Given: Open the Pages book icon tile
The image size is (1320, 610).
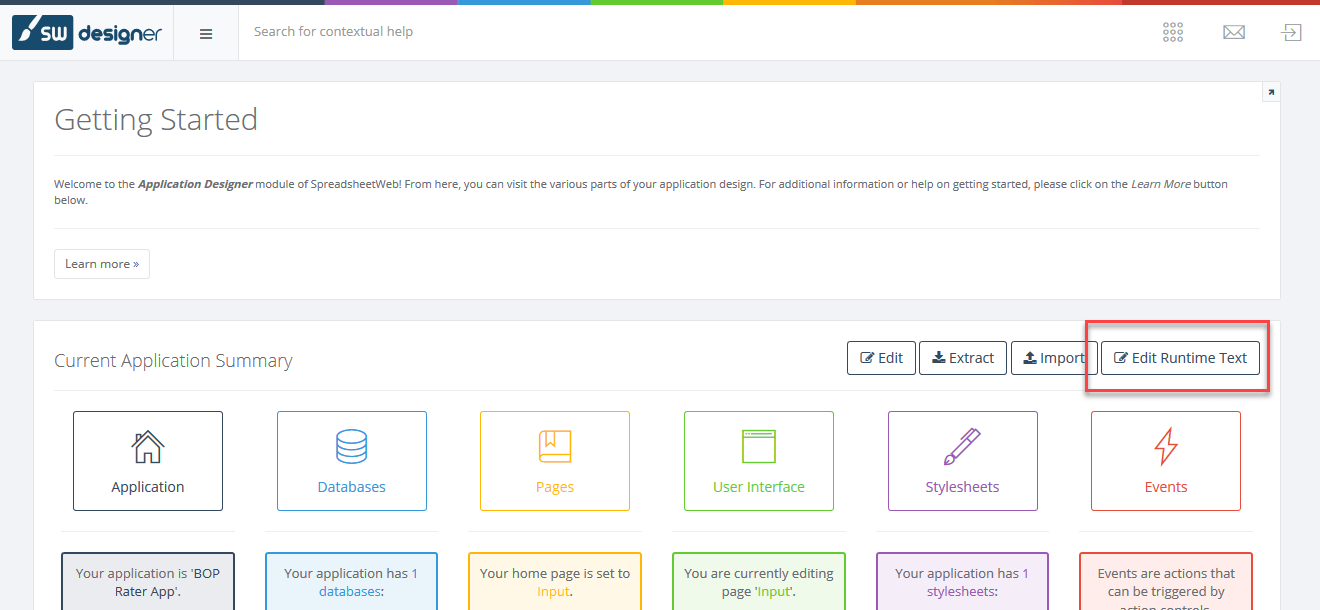Looking at the screenshot, I should [x=555, y=461].
